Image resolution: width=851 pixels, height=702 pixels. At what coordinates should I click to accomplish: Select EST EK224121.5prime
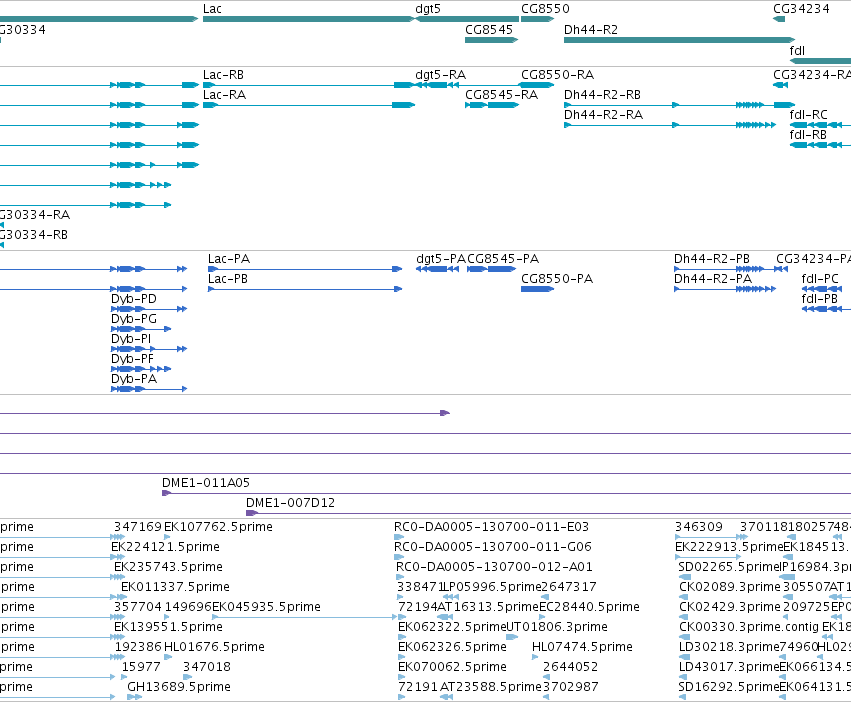click(x=166, y=547)
